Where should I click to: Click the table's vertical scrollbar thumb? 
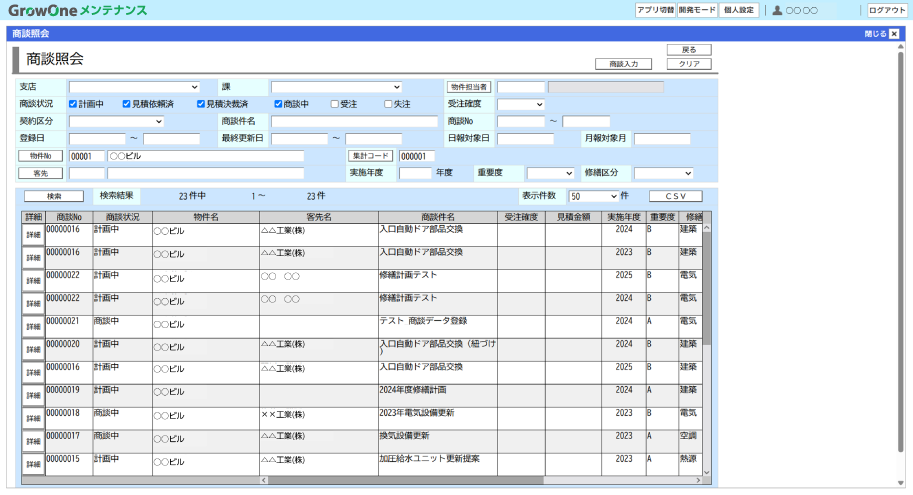[x=707, y=288]
